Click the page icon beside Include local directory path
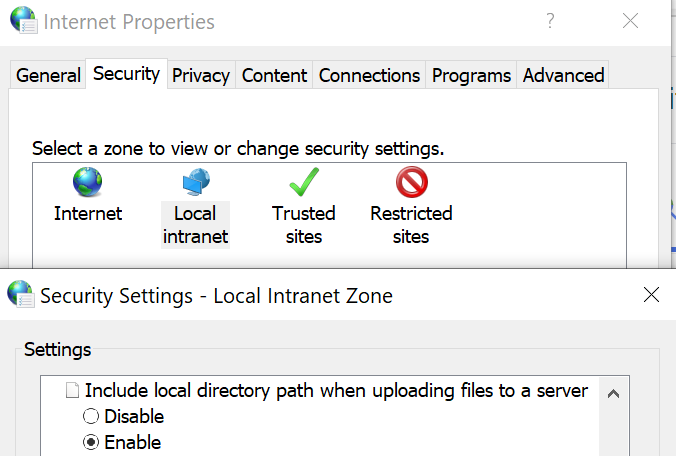Viewport: 676px width, 461px height. (71, 391)
